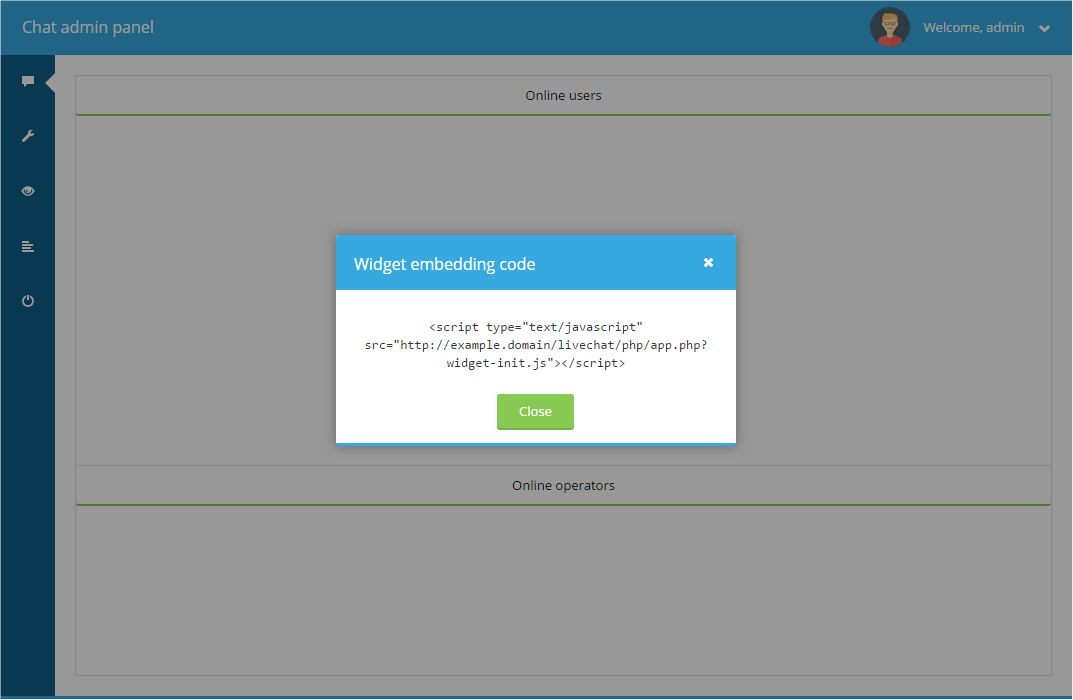
Task: Select the widget embedding script code
Action: point(536,345)
